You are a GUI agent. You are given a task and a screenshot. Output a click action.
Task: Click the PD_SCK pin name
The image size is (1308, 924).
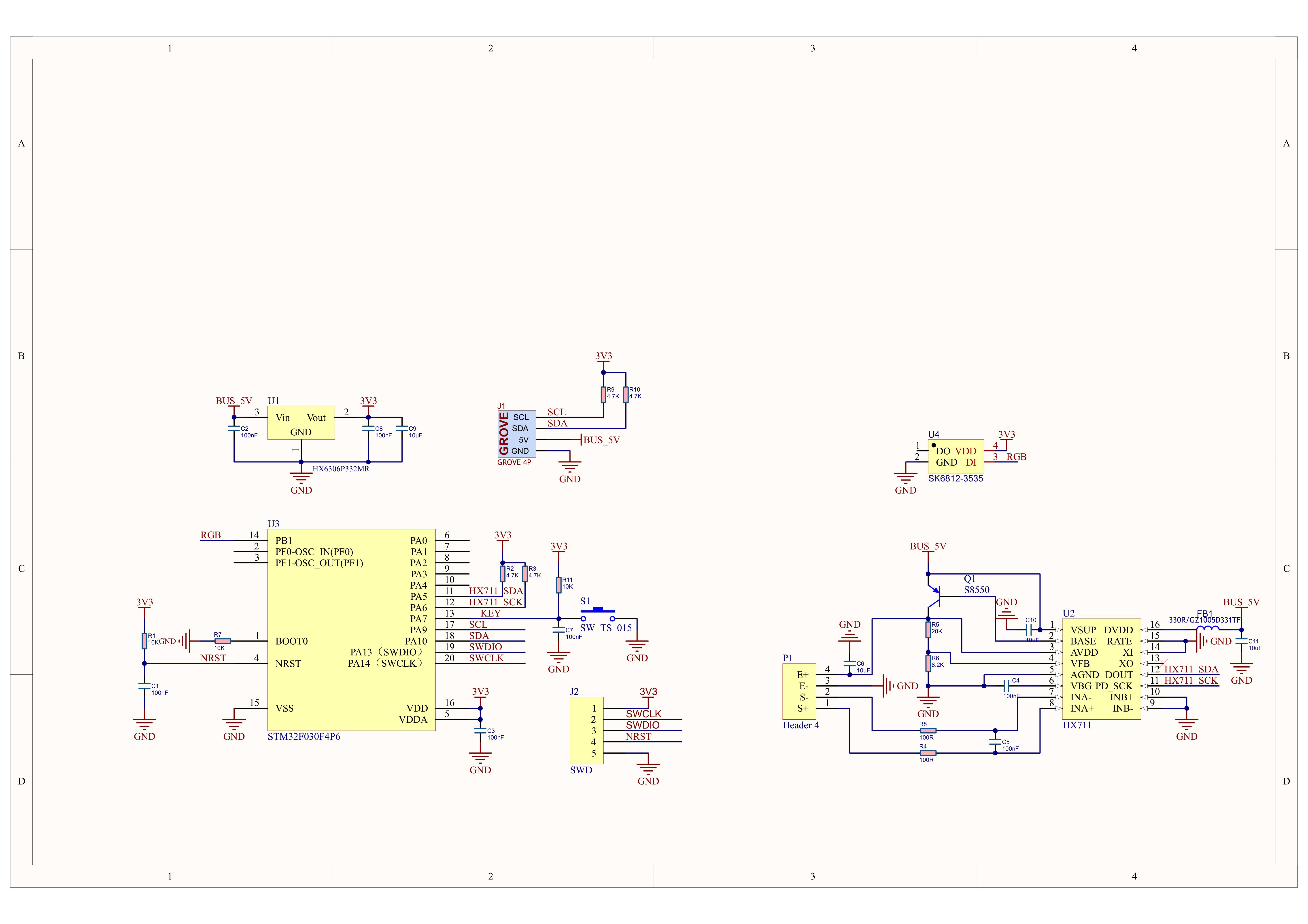(x=1114, y=685)
